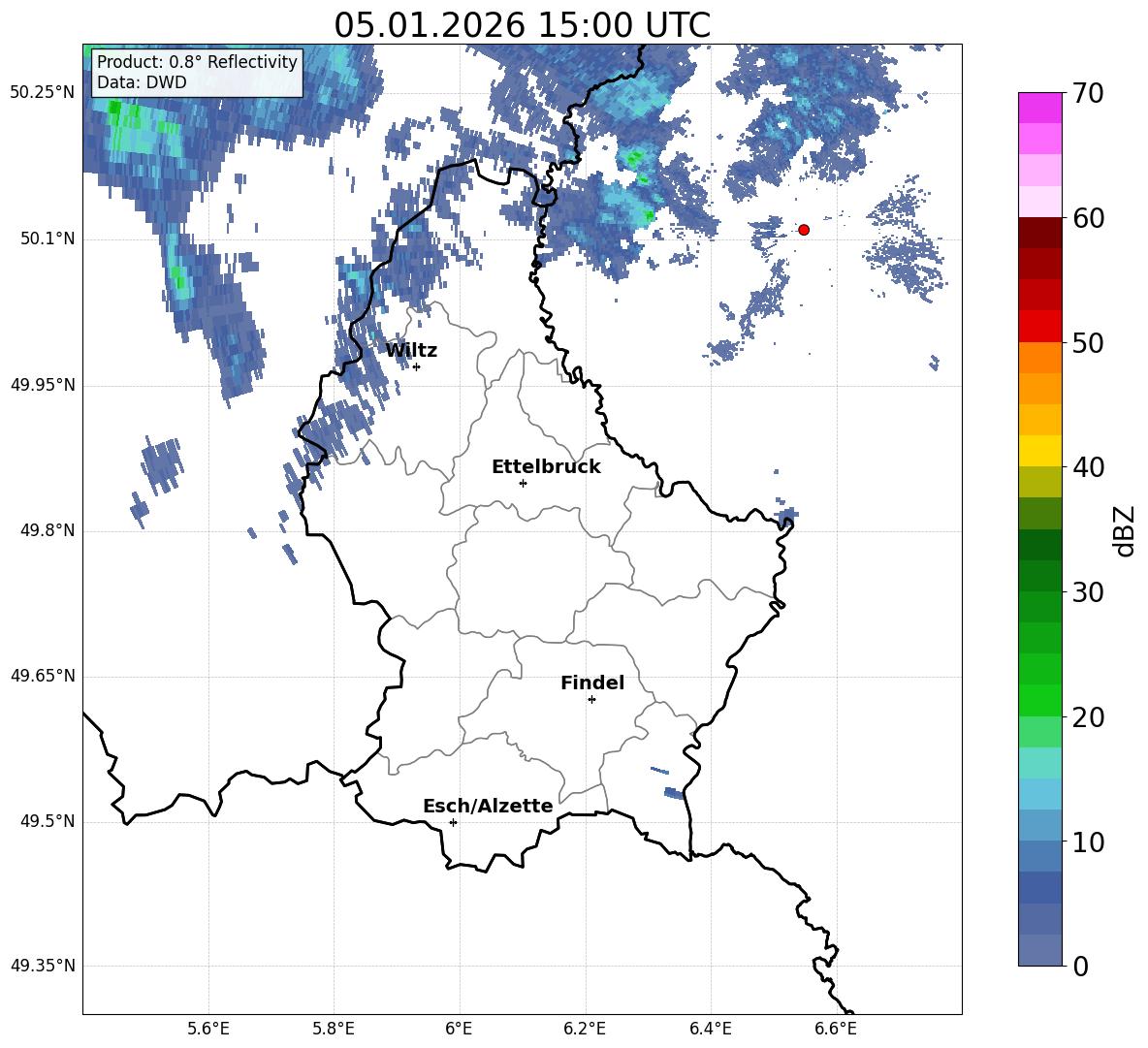Click the bright red colorbar segment just above 50
This screenshot has height=1048, width=1148.
click(x=1040, y=327)
